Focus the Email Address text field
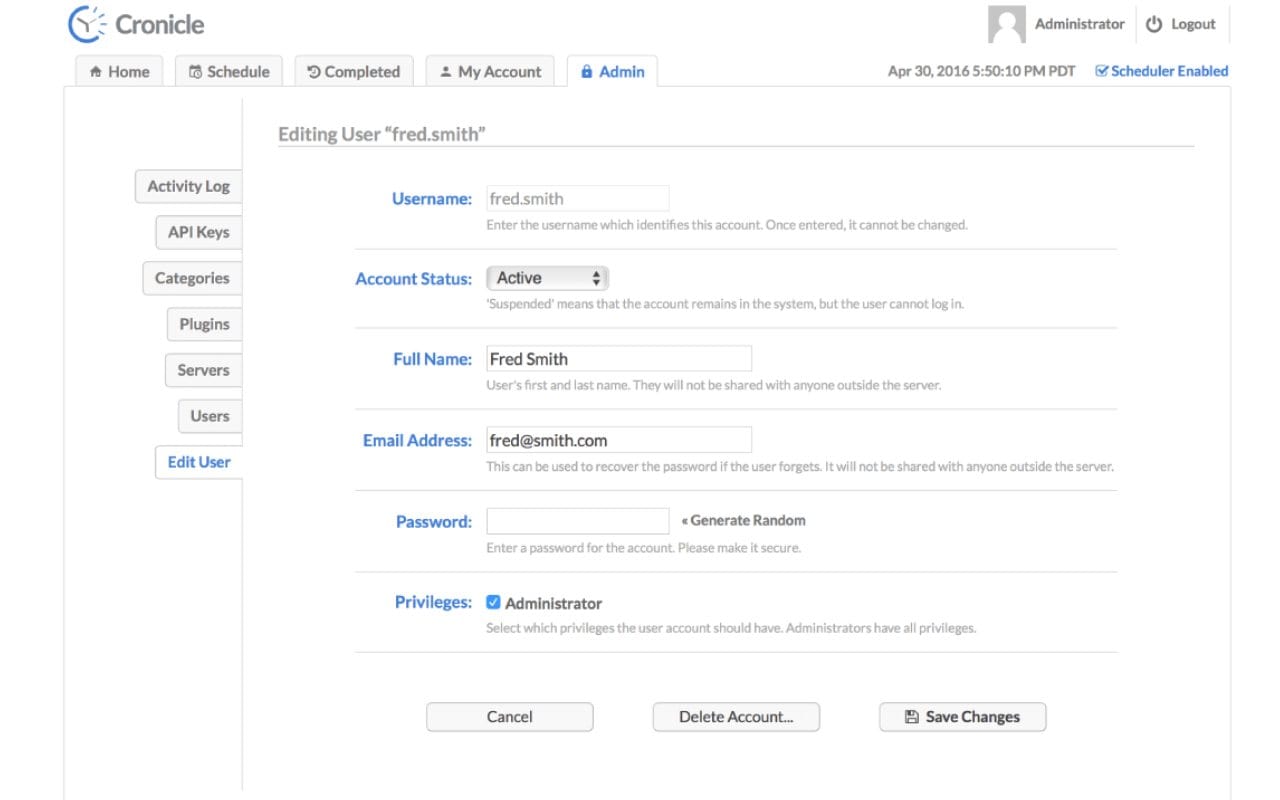Image resolution: width=1280 pixels, height=800 pixels. 618,440
